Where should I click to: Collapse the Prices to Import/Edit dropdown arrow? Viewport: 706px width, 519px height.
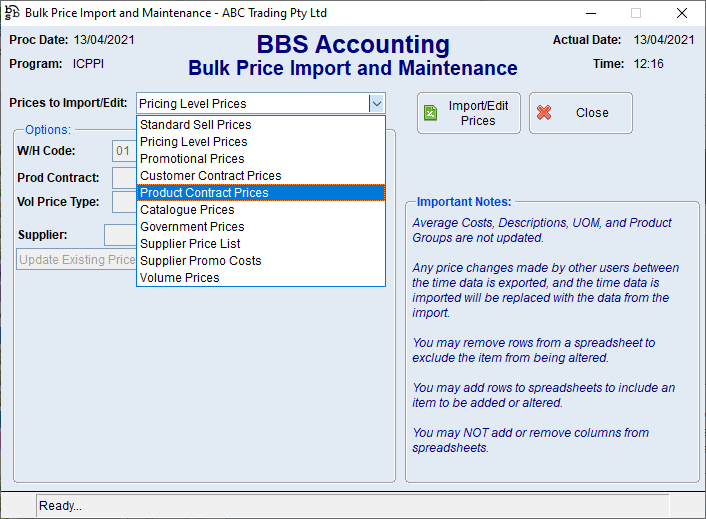coord(376,103)
